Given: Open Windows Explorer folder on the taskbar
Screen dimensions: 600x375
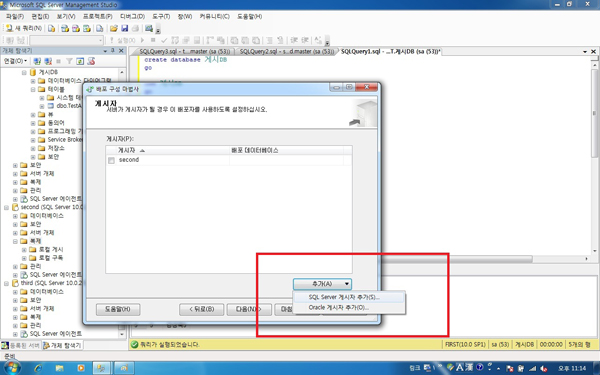Looking at the screenshot, I should click(59, 368).
